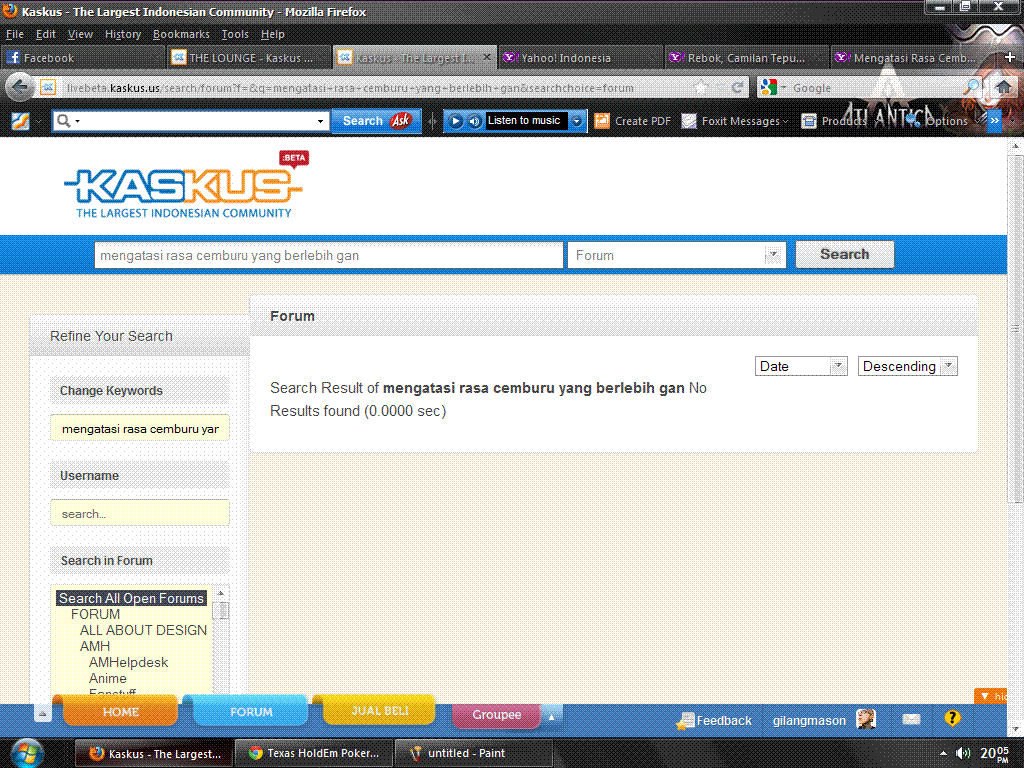Viewport: 1024px width, 768px height.
Task: Open the Ask search box dropdown arrow
Action: point(320,121)
